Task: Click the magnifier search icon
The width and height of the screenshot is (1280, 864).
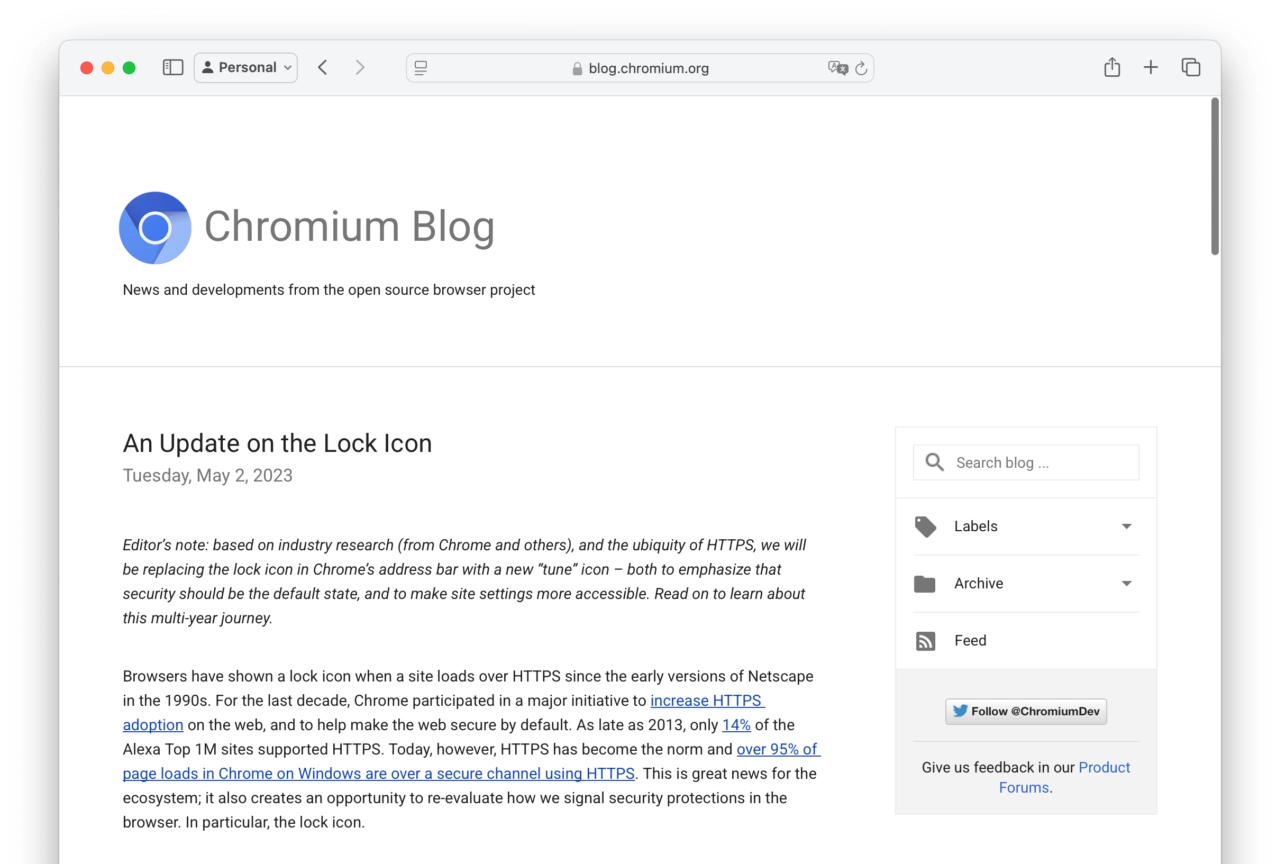Action: pos(934,462)
